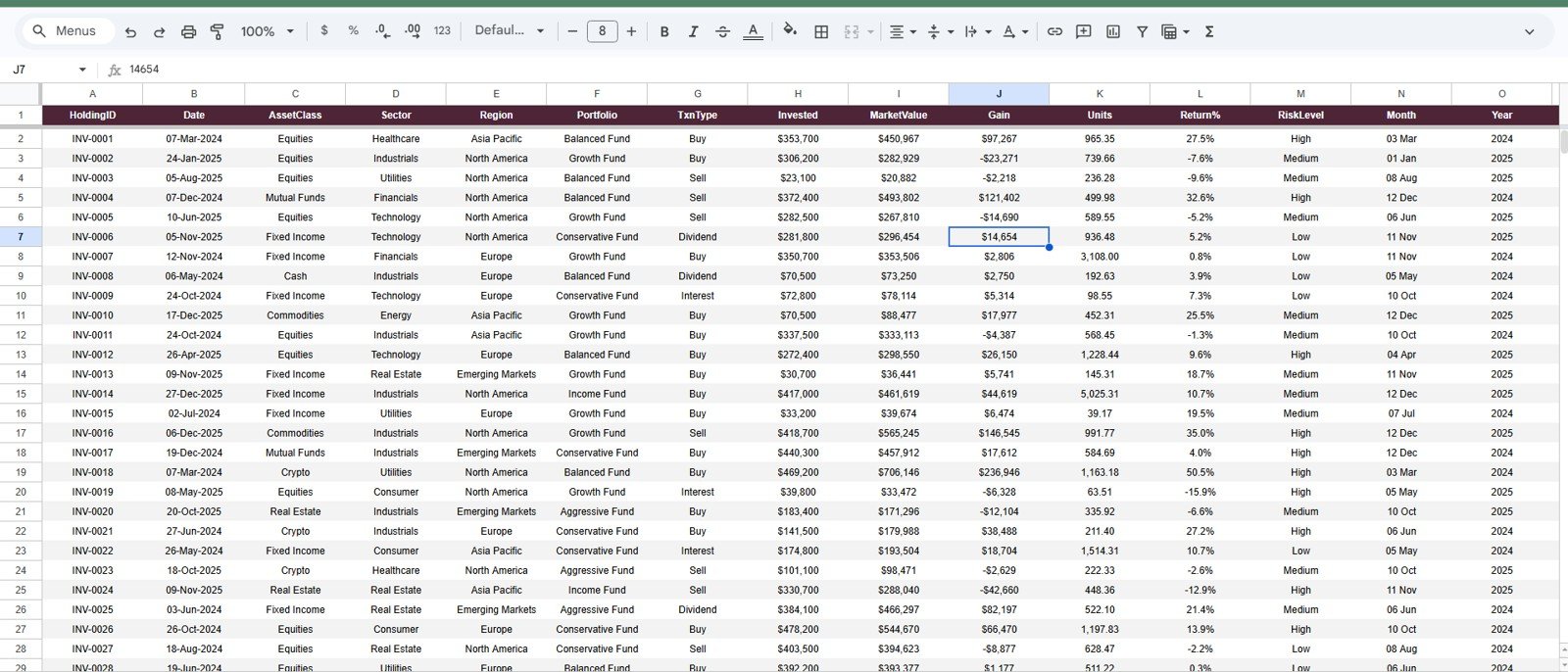Screen dimensions: 1568x672
Task: Open the table views dropdown
Action: 1174,31
